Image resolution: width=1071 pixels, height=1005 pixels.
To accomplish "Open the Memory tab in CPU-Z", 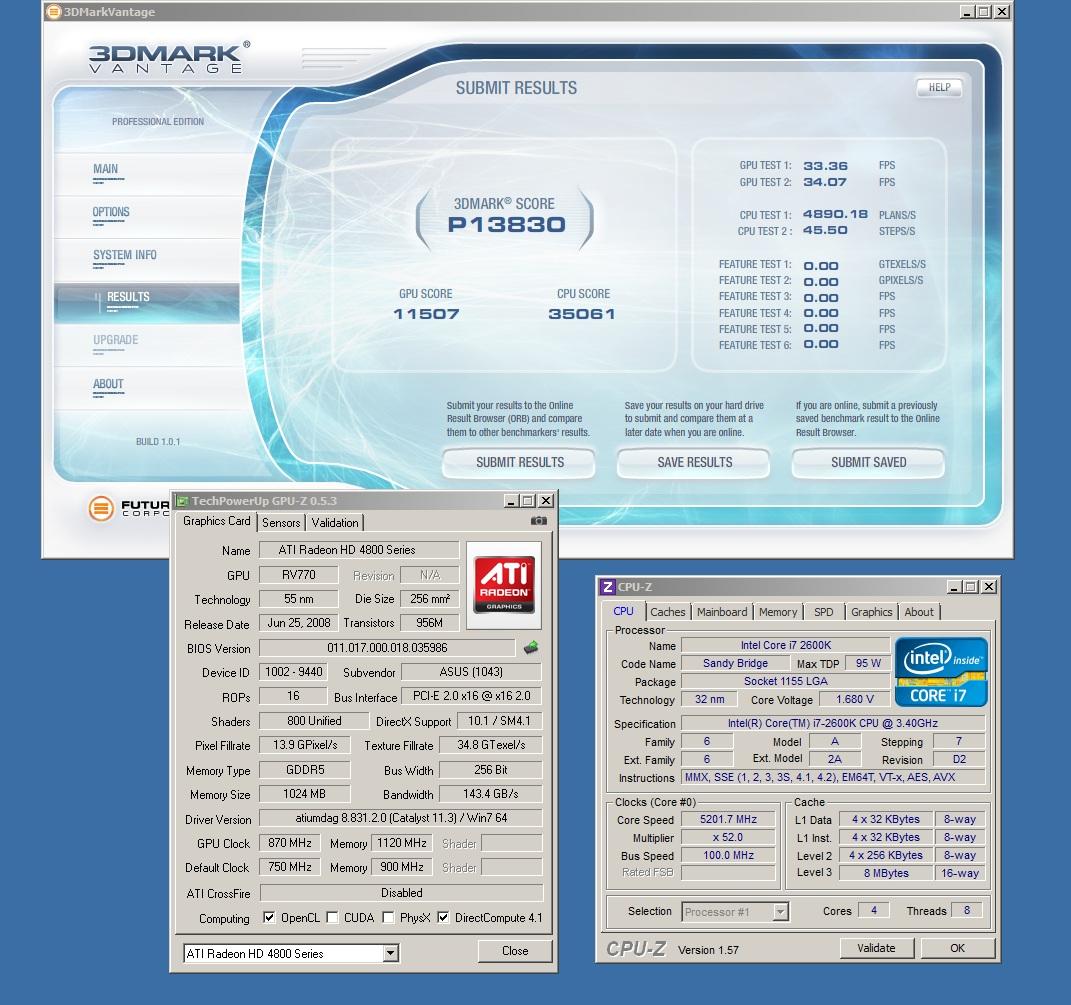I will 778,612.
